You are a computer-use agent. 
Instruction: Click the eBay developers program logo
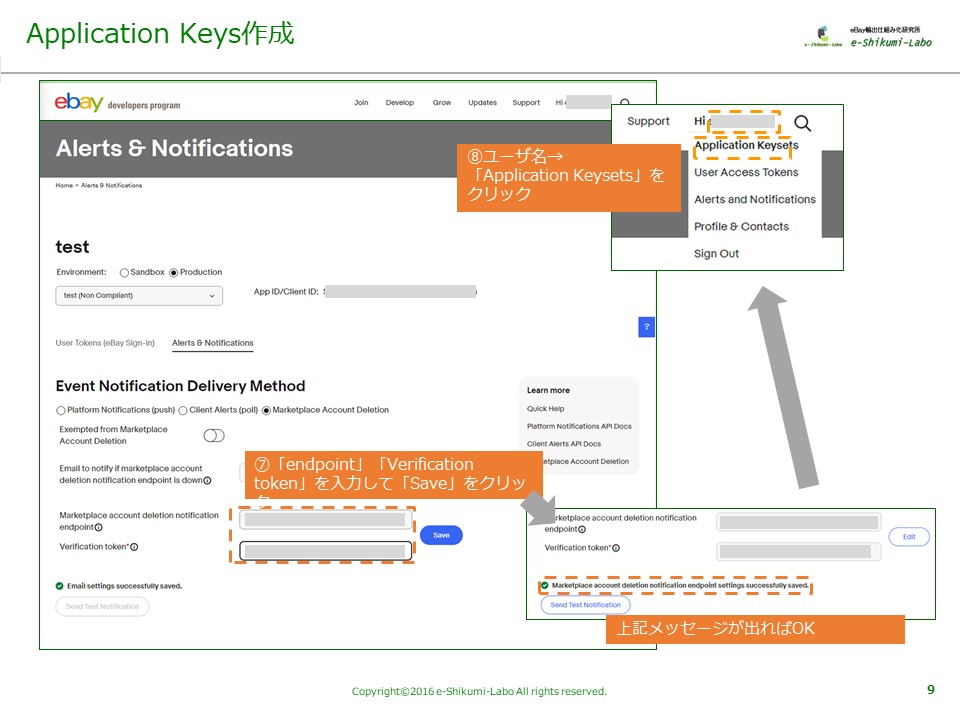(x=117, y=103)
